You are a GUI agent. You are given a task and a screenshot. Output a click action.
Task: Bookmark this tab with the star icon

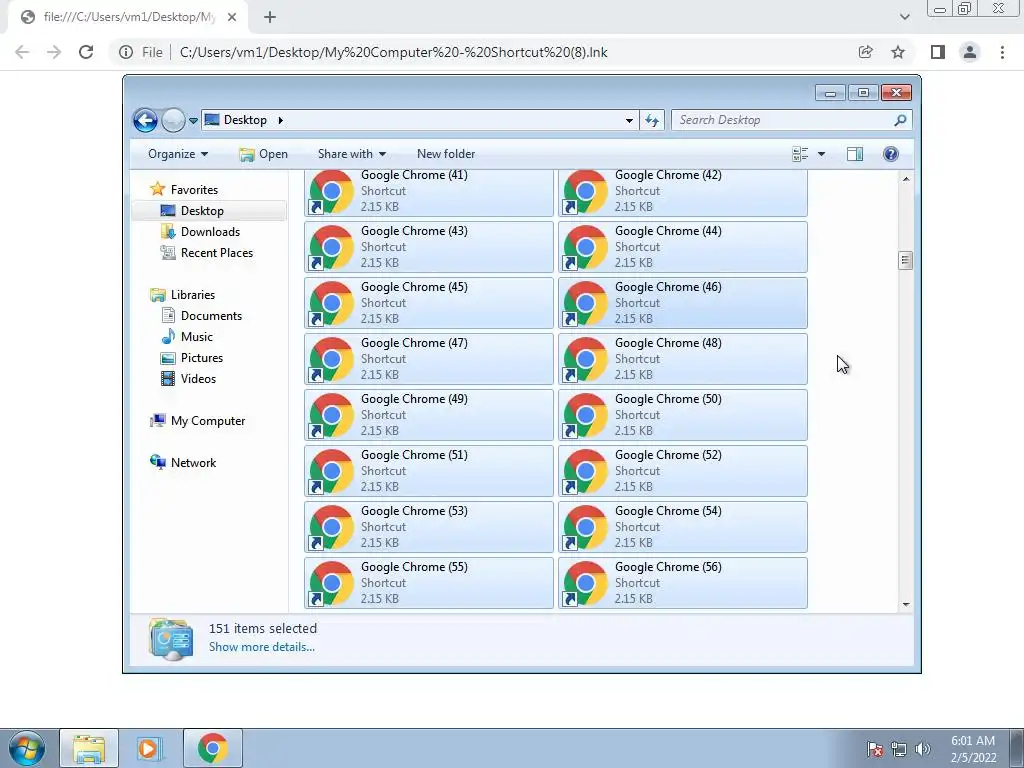(898, 52)
